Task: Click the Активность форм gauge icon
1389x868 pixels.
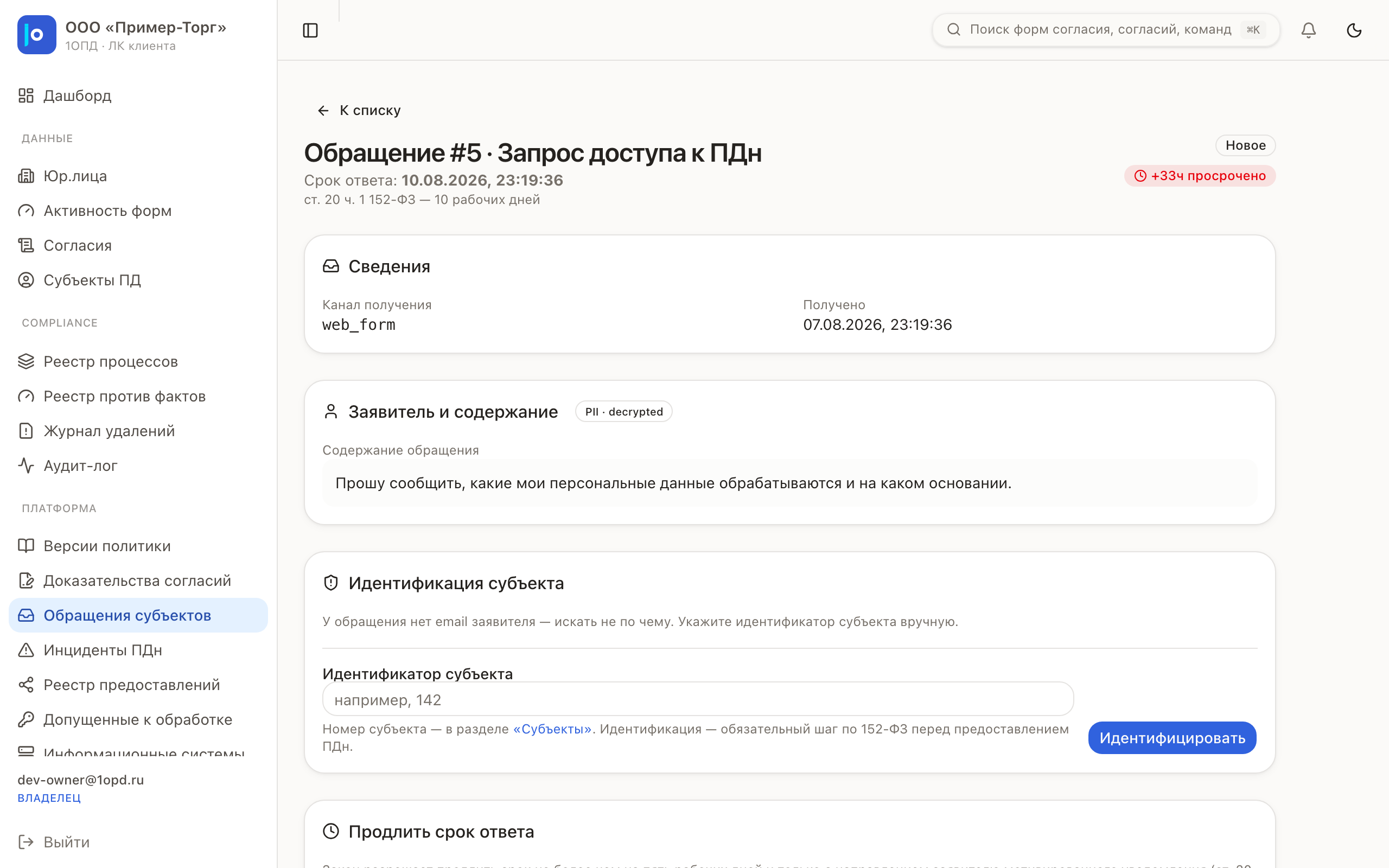Action: pyautogui.click(x=26, y=210)
